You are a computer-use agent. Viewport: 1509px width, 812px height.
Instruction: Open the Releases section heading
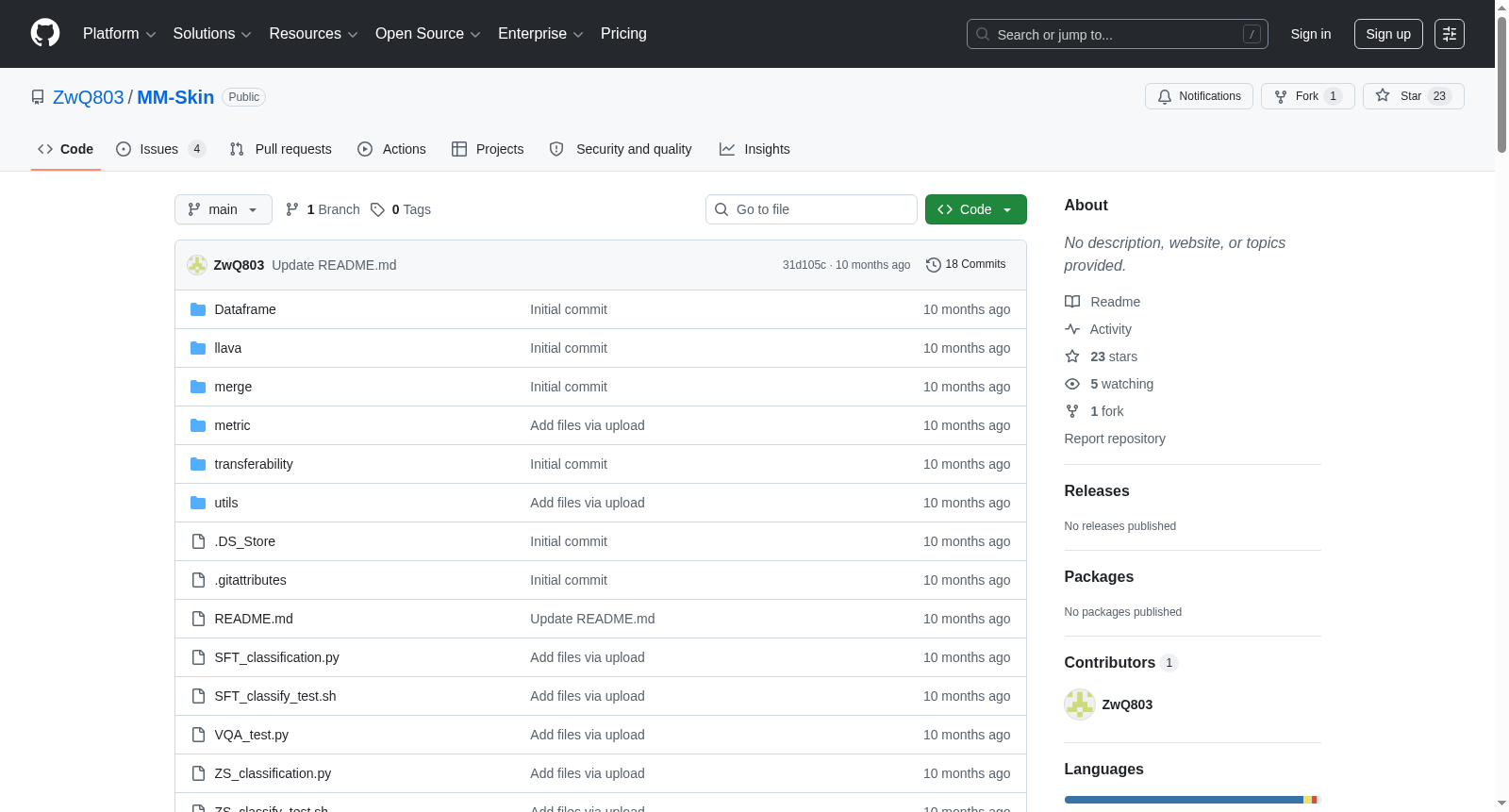point(1097,490)
